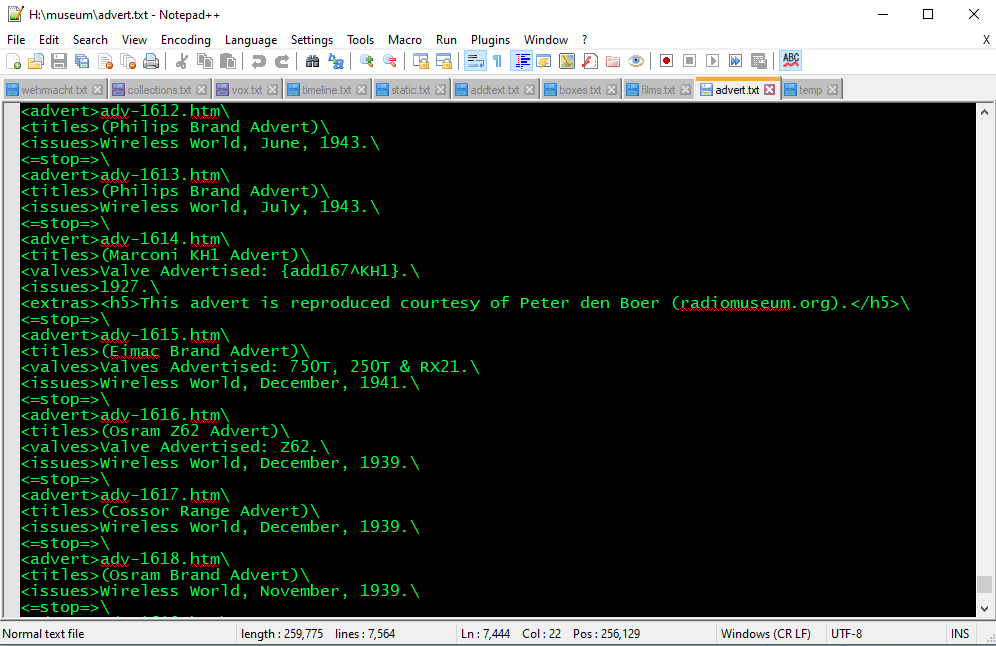
Task: Switch to the films.txt tab
Action: [x=658, y=90]
